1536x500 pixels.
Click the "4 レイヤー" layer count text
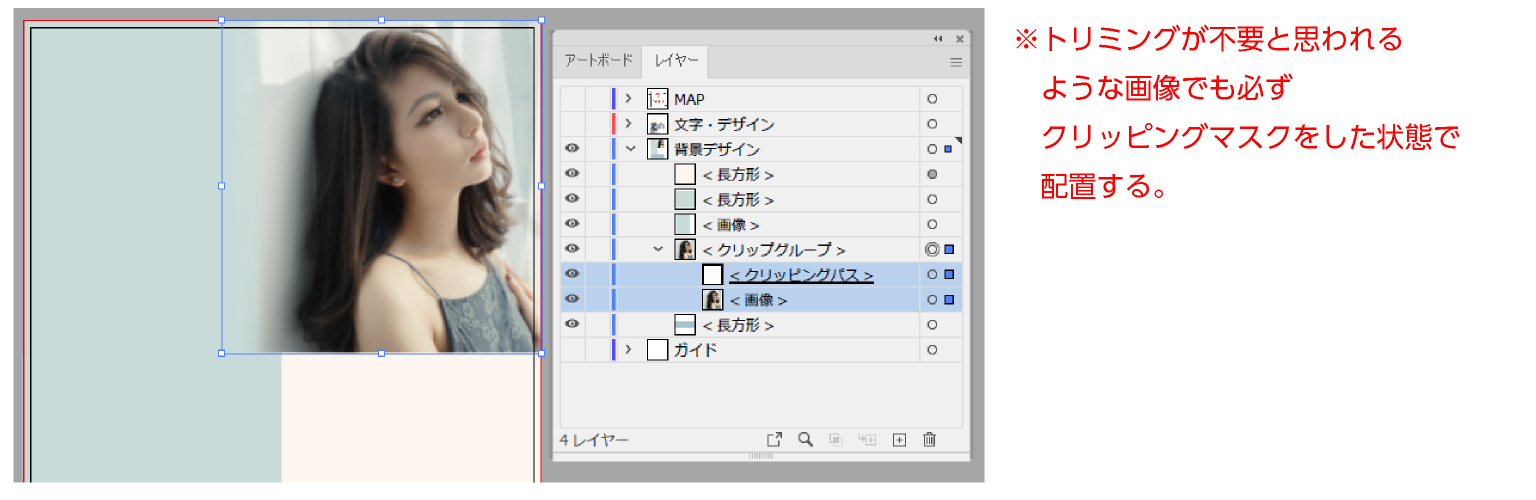pyautogui.click(x=594, y=440)
